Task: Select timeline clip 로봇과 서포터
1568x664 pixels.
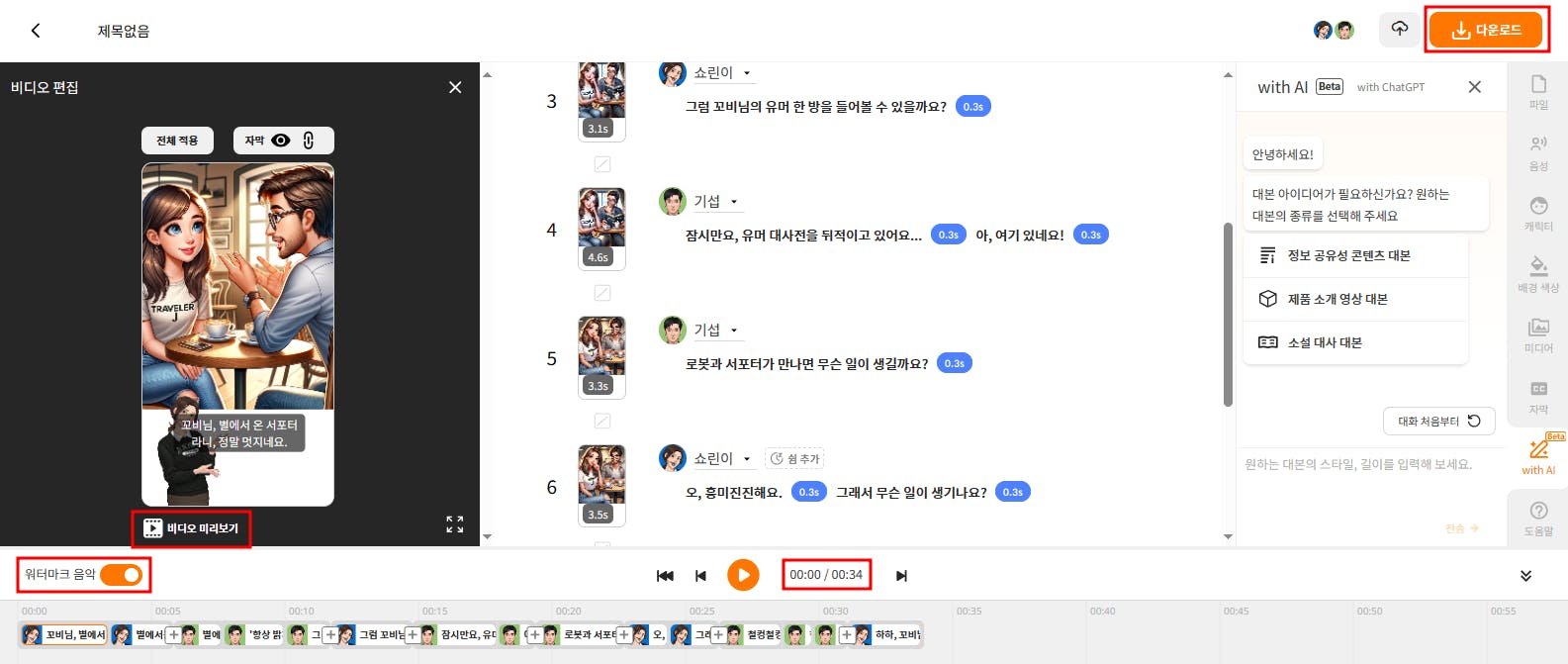Action: [580, 635]
